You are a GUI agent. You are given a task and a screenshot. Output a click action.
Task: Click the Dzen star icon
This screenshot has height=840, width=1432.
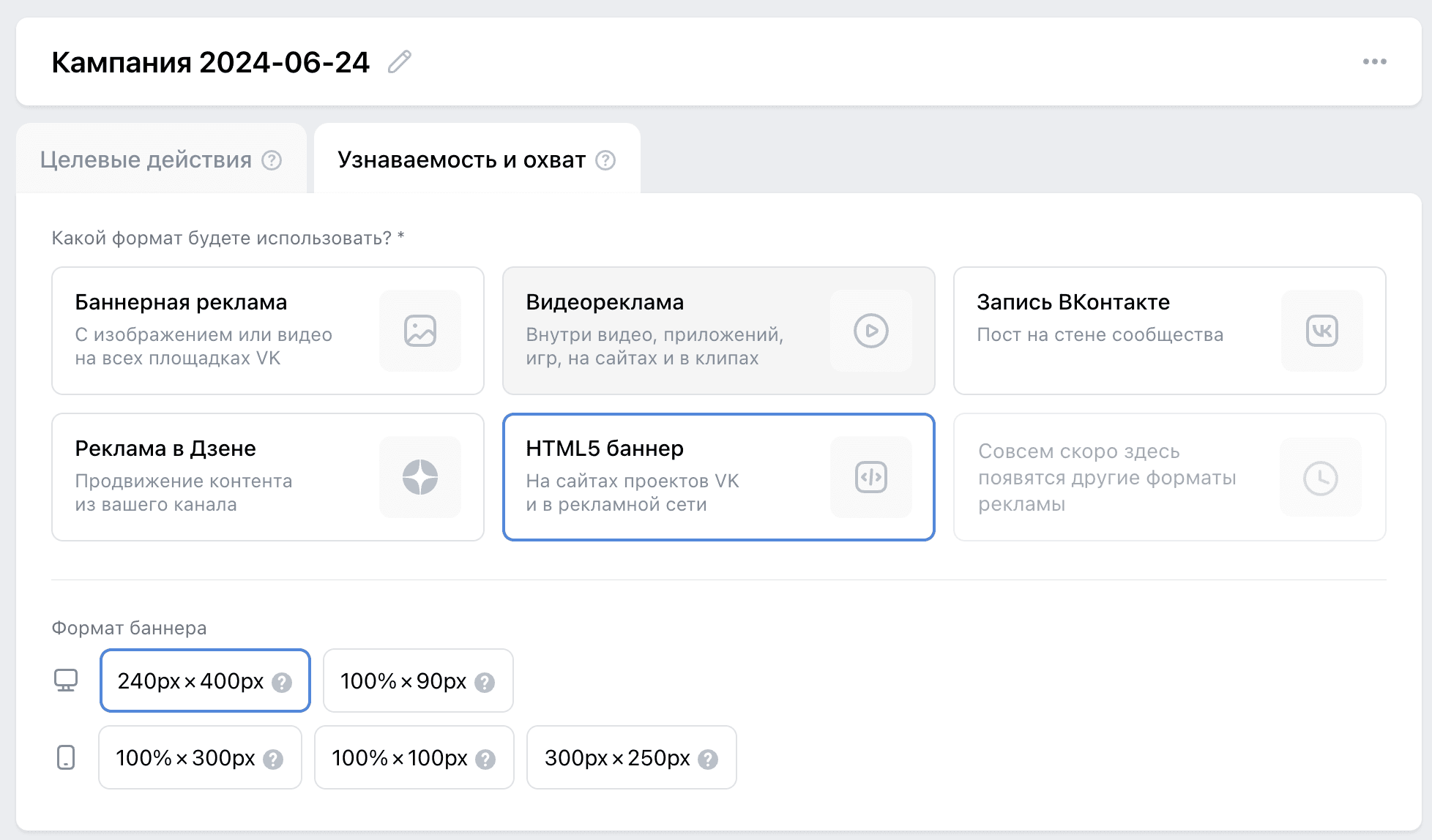(420, 477)
